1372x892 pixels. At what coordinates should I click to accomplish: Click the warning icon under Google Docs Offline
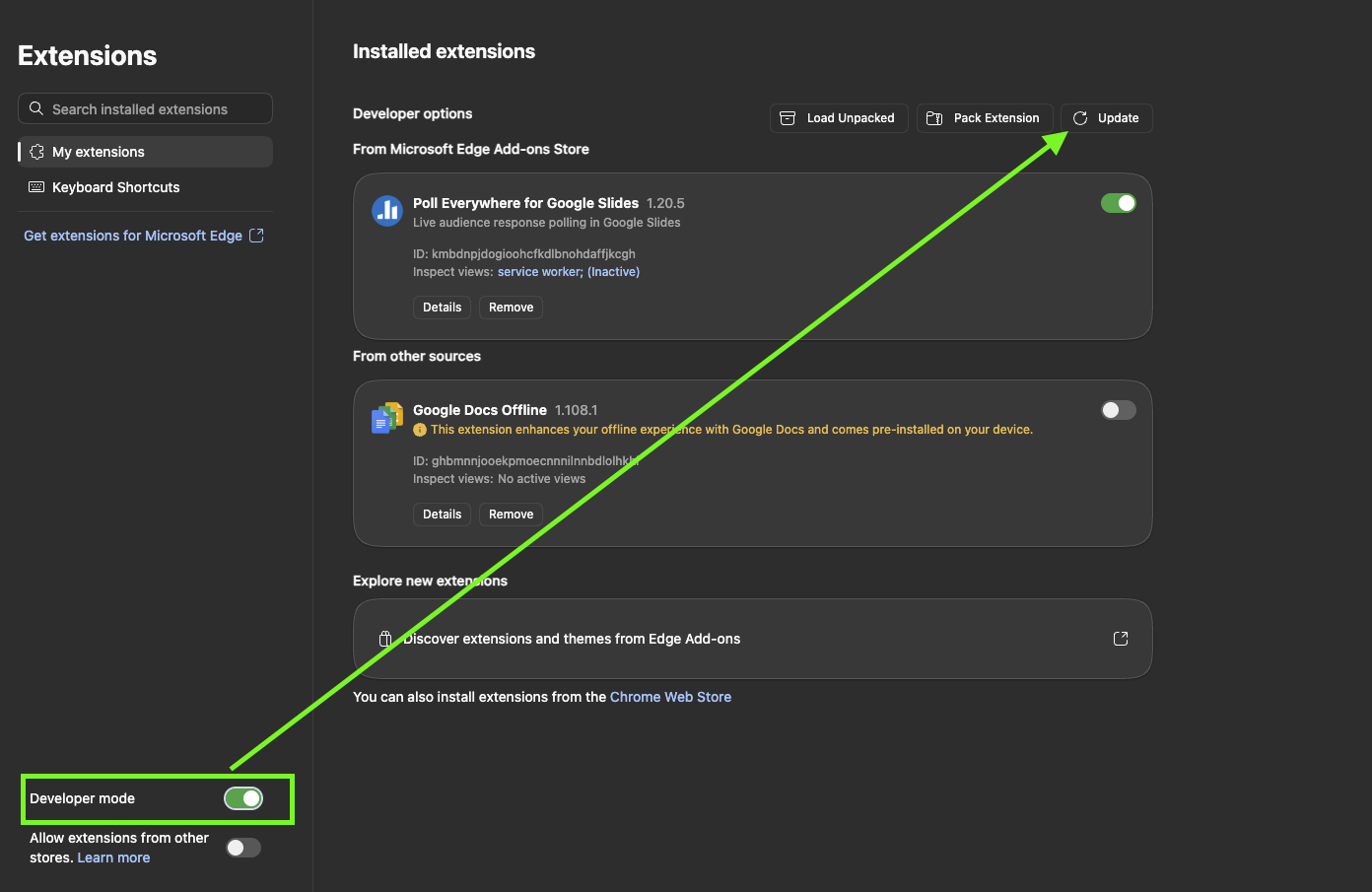pyautogui.click(x=420, y=430)
